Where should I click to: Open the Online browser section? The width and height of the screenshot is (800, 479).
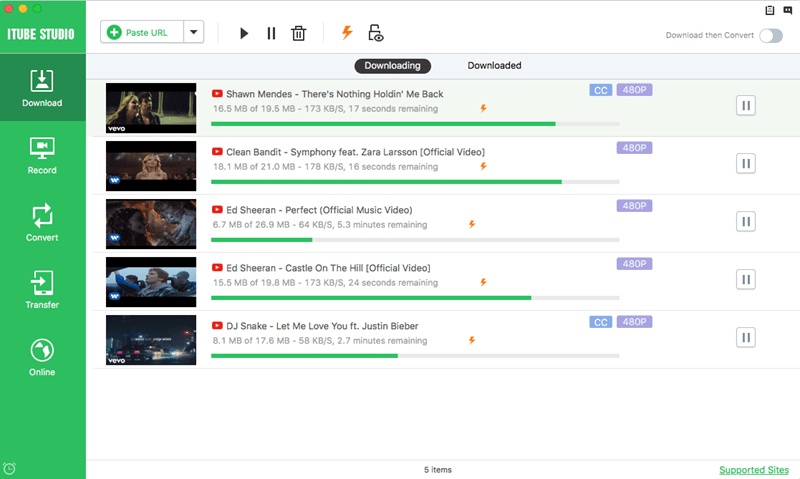[42, 357]
